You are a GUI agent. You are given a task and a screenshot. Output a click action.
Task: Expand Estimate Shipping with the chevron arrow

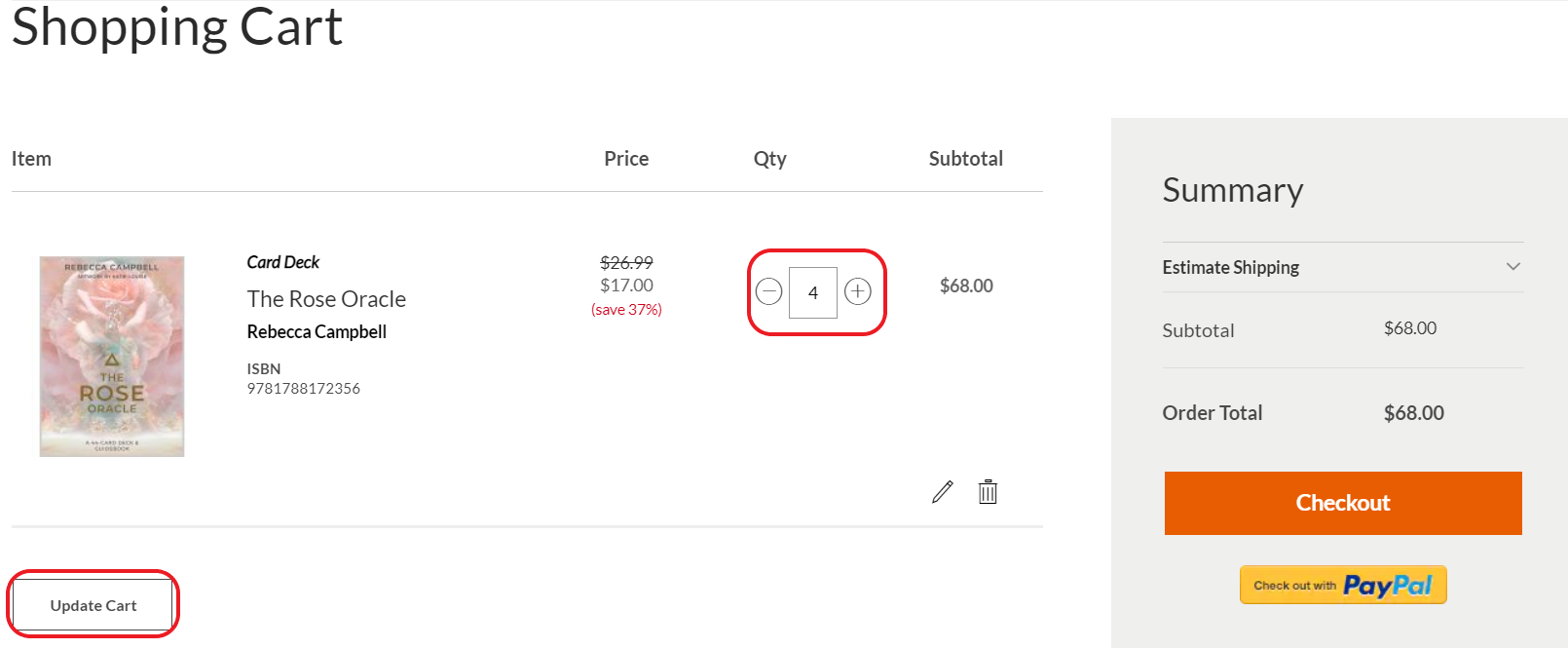(1512, 267)
